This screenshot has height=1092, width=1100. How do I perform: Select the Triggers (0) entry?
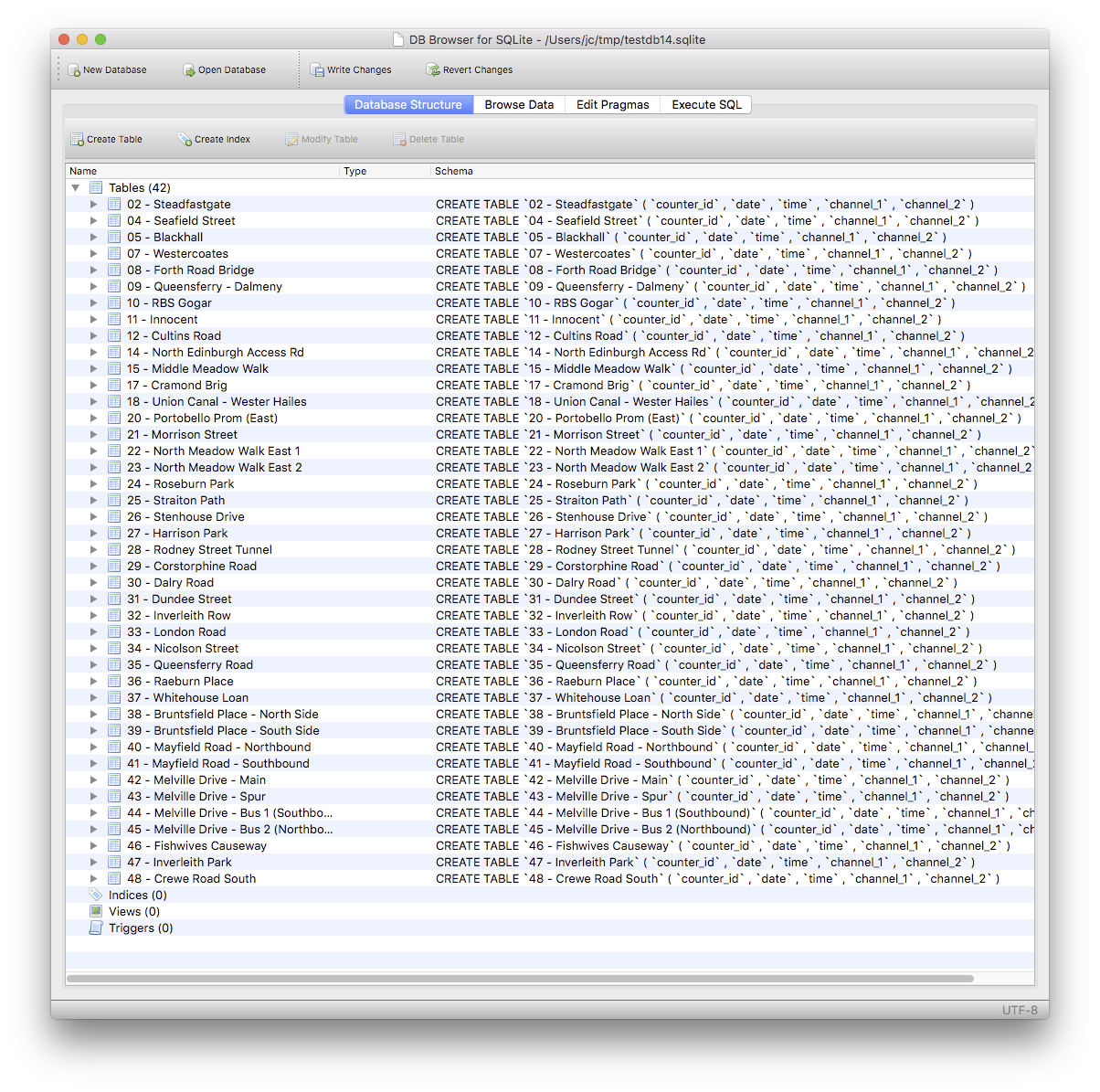pos(140,928)
